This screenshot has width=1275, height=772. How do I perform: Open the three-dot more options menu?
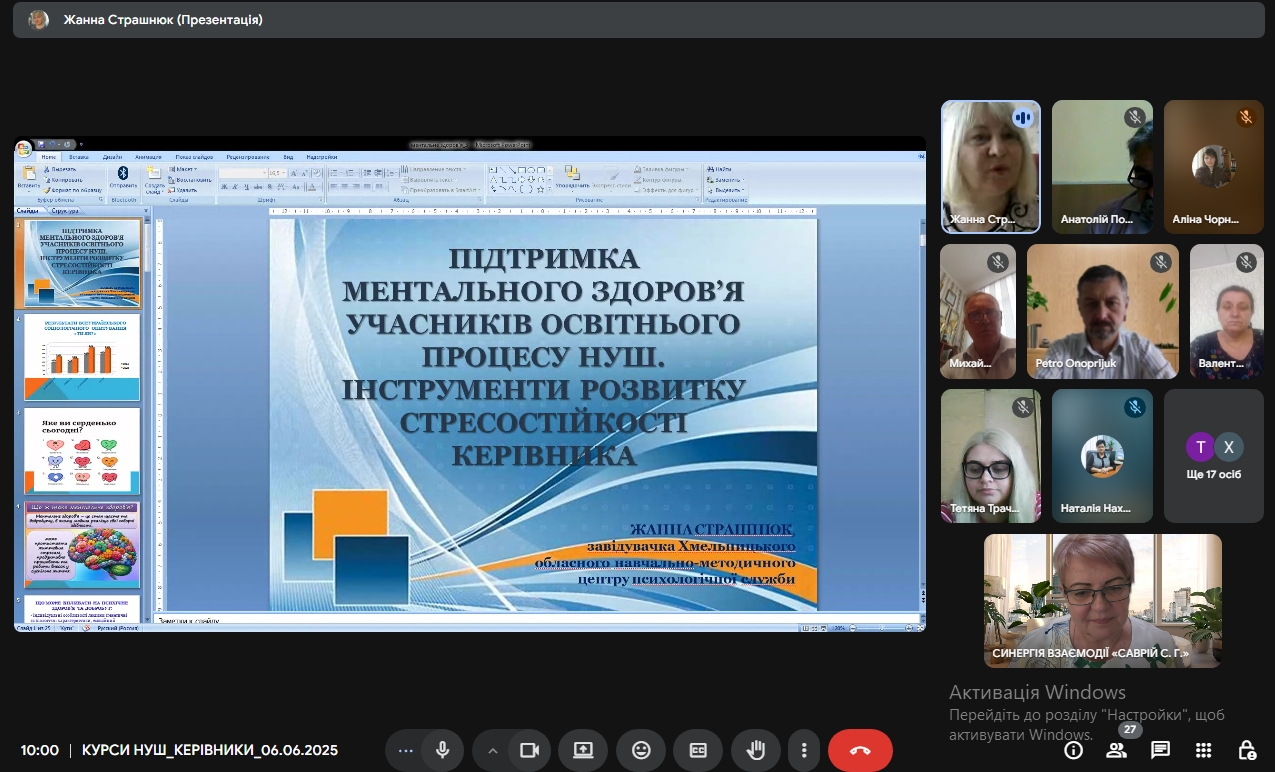tap(804, 750)
